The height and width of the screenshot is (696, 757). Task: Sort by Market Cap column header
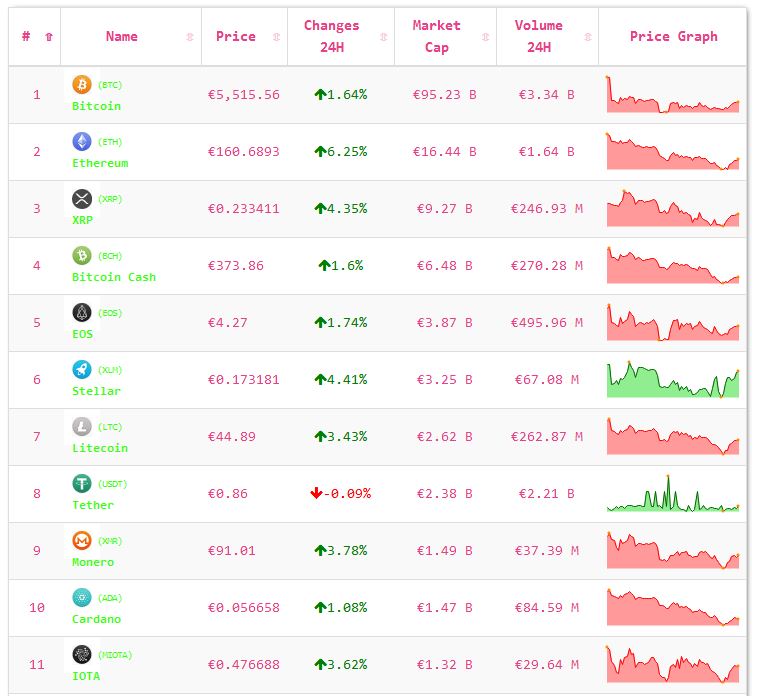436,37
